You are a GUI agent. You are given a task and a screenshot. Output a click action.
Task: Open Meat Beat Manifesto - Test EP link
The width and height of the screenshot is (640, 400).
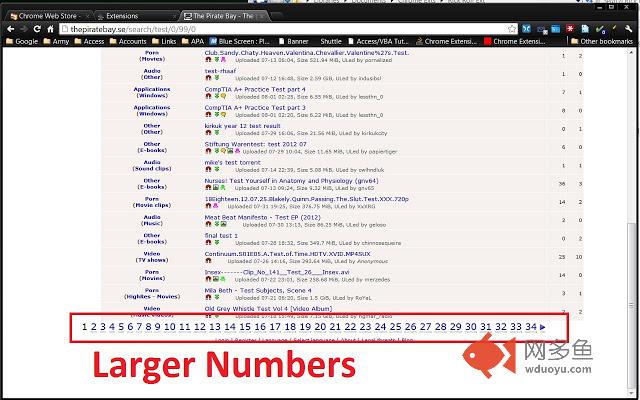click(x=262, y=218)
